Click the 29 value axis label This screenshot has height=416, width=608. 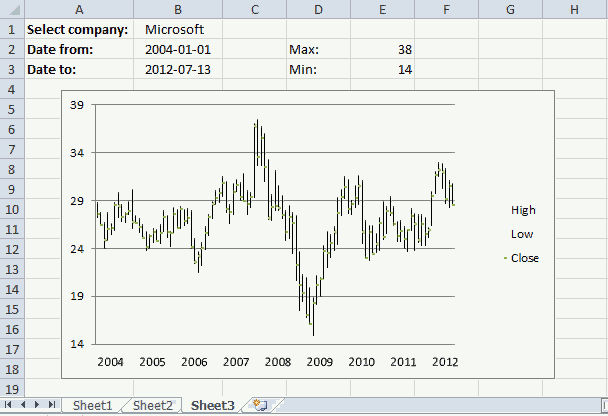[77, 201]
